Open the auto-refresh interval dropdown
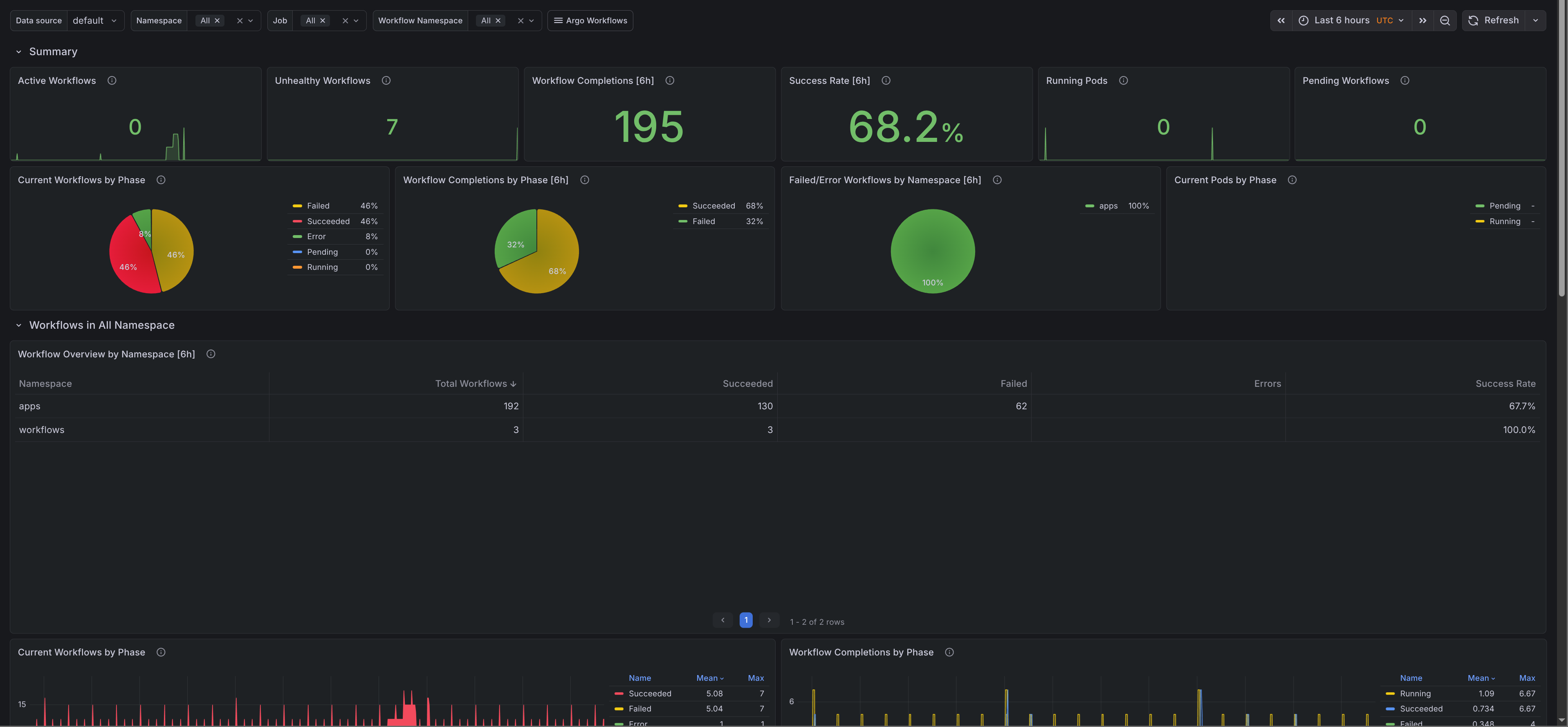This screenshot has height=727, width=1568. (1536, 20)
